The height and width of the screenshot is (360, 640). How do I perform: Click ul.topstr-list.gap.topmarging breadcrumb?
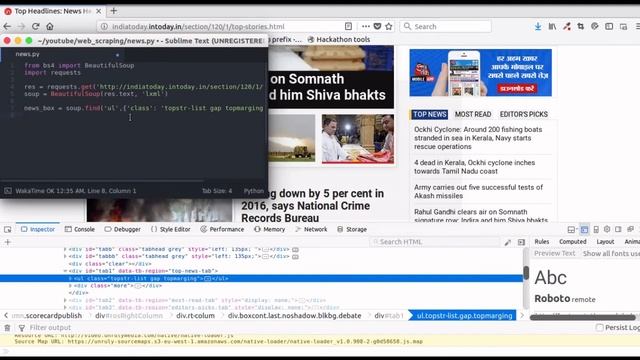point(464,316)
